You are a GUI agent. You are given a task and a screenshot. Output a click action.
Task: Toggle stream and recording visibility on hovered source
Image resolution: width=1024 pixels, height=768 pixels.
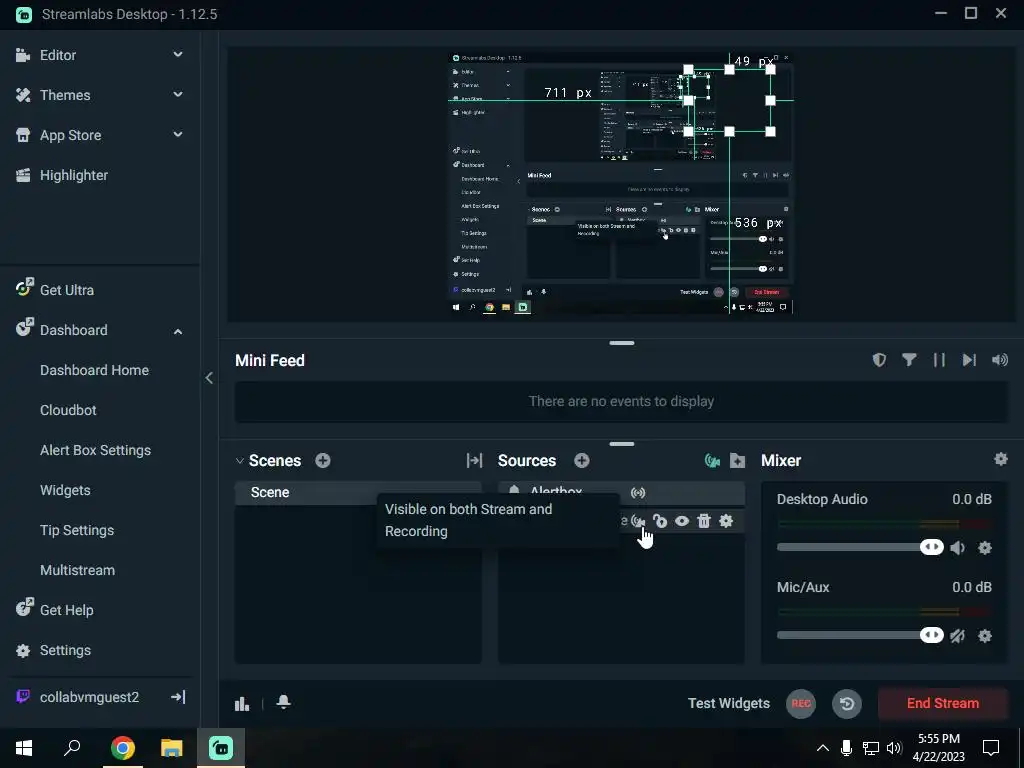638,521
